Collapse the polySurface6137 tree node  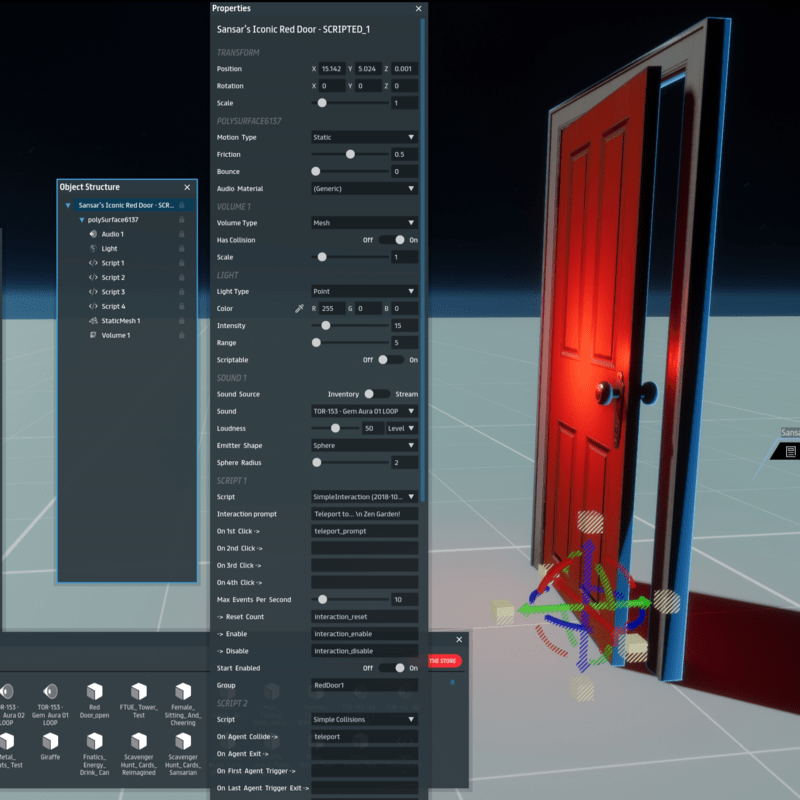(x=81, y=219)
